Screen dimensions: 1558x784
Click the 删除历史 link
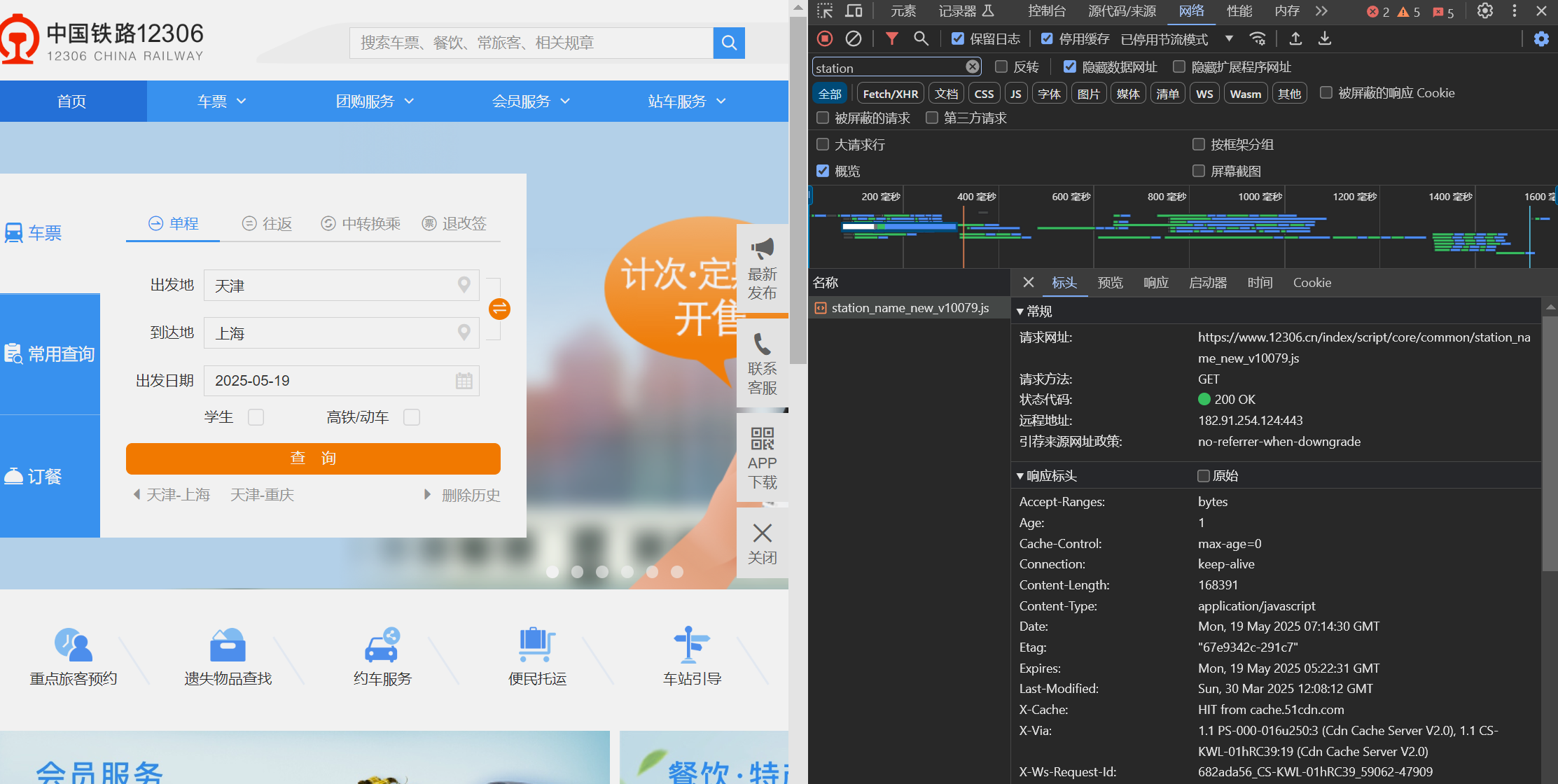tap(471, 495)
